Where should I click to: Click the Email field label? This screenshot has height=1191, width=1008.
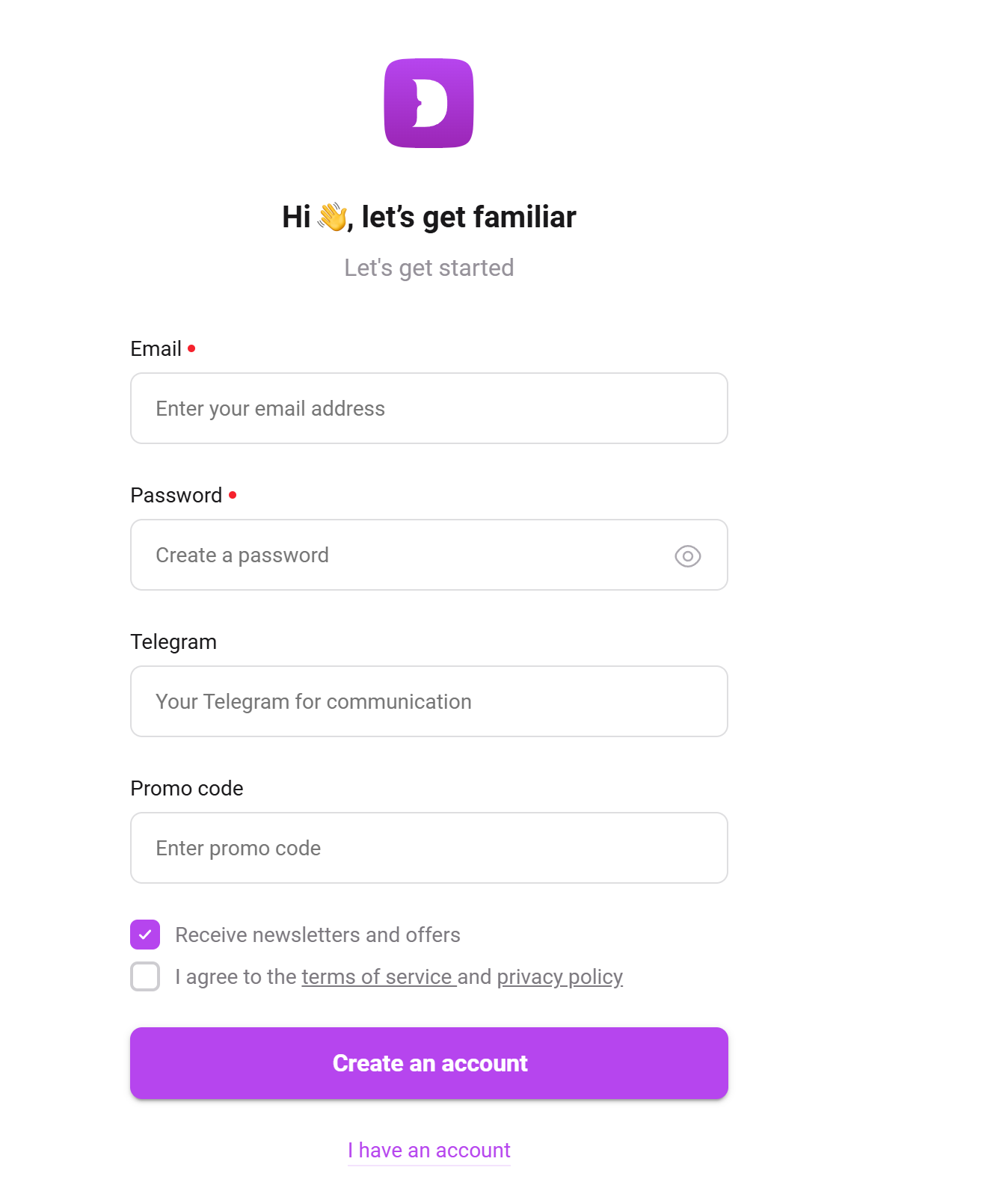156,348
